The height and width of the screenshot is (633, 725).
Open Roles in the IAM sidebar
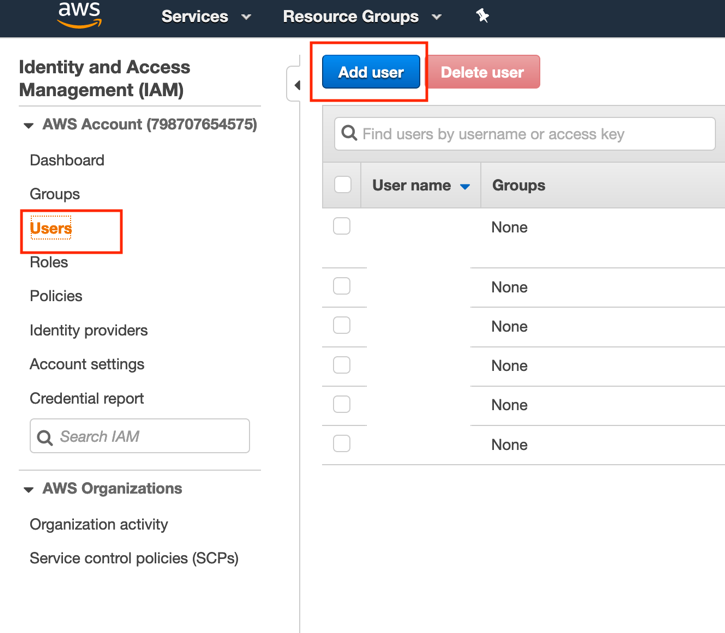click(x=49, y=262)
